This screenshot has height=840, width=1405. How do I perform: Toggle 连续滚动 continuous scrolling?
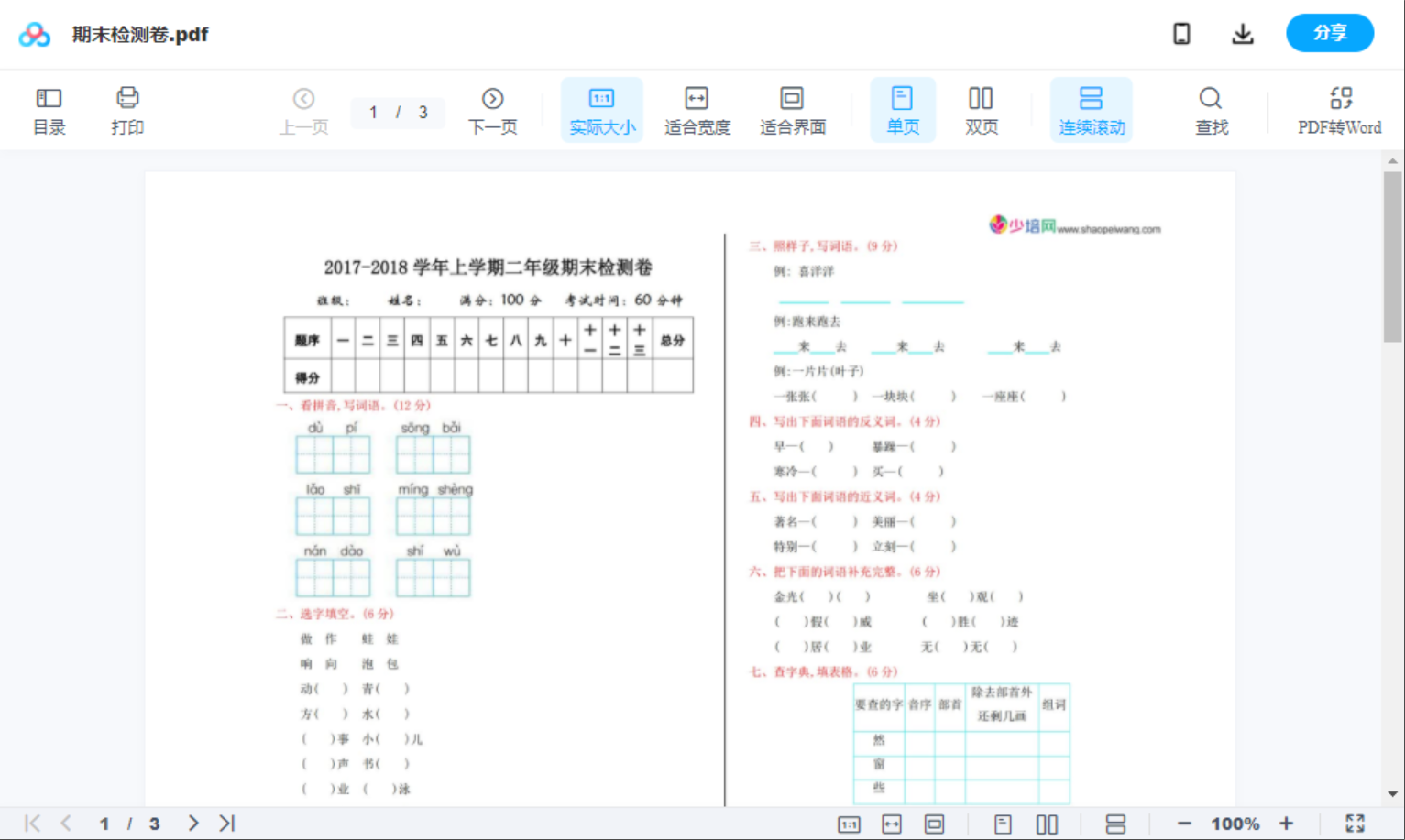point(1091,111)
